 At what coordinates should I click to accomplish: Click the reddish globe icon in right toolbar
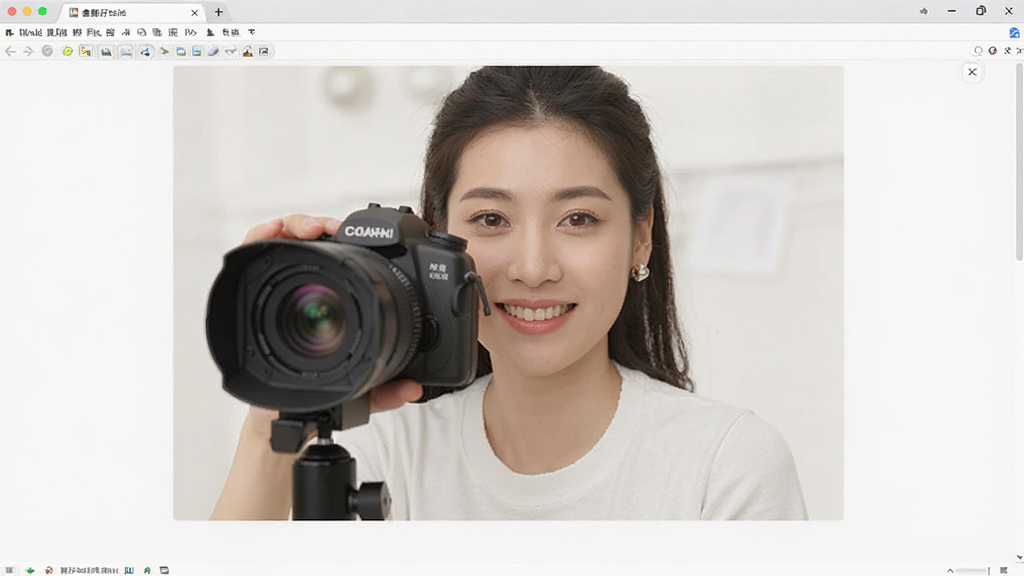[x=993, y=50]
